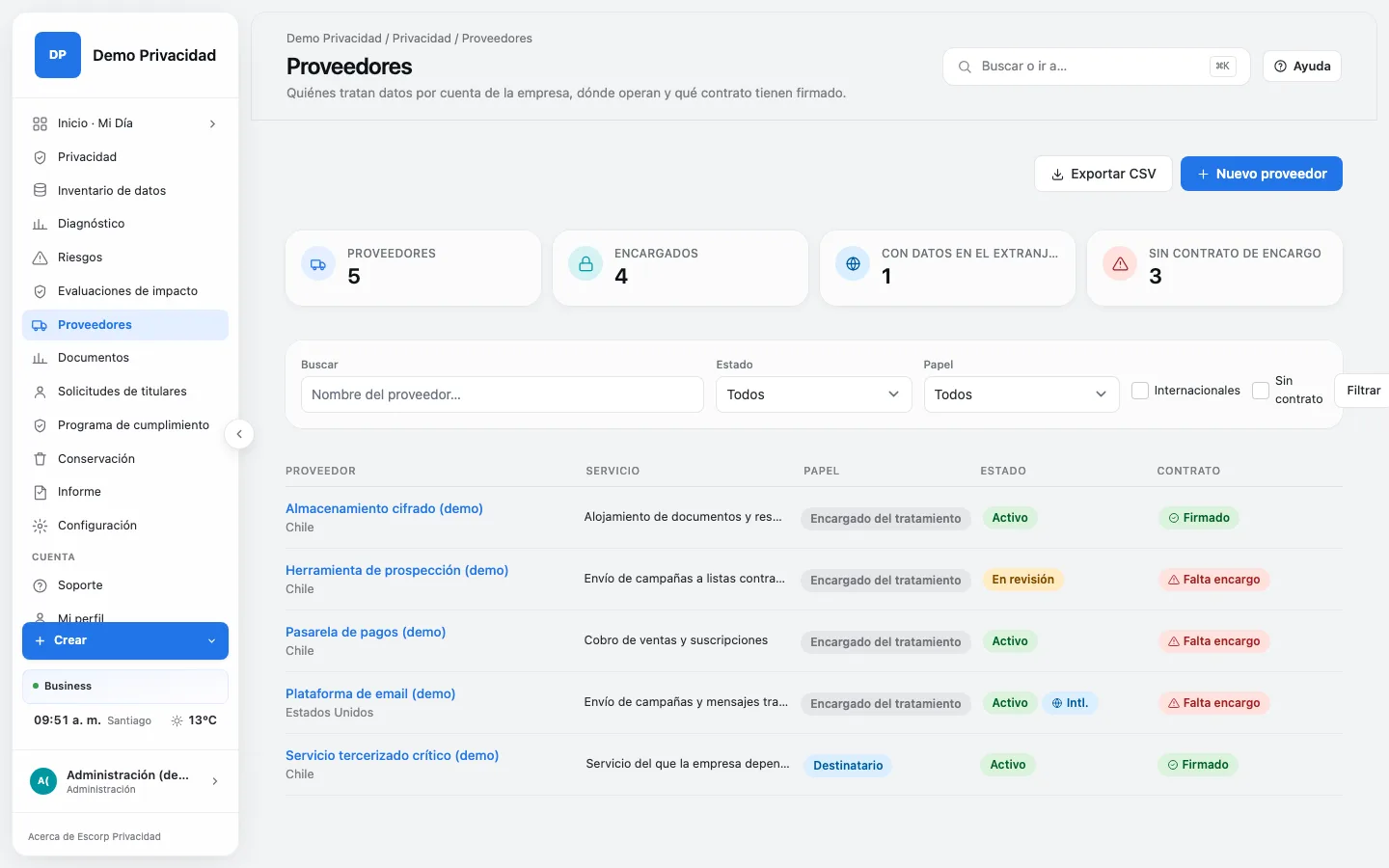This screenshot has height=868, width=1389.
Task: Click Acerca de Escorp Privacidad link
Action: coord(95,836)
